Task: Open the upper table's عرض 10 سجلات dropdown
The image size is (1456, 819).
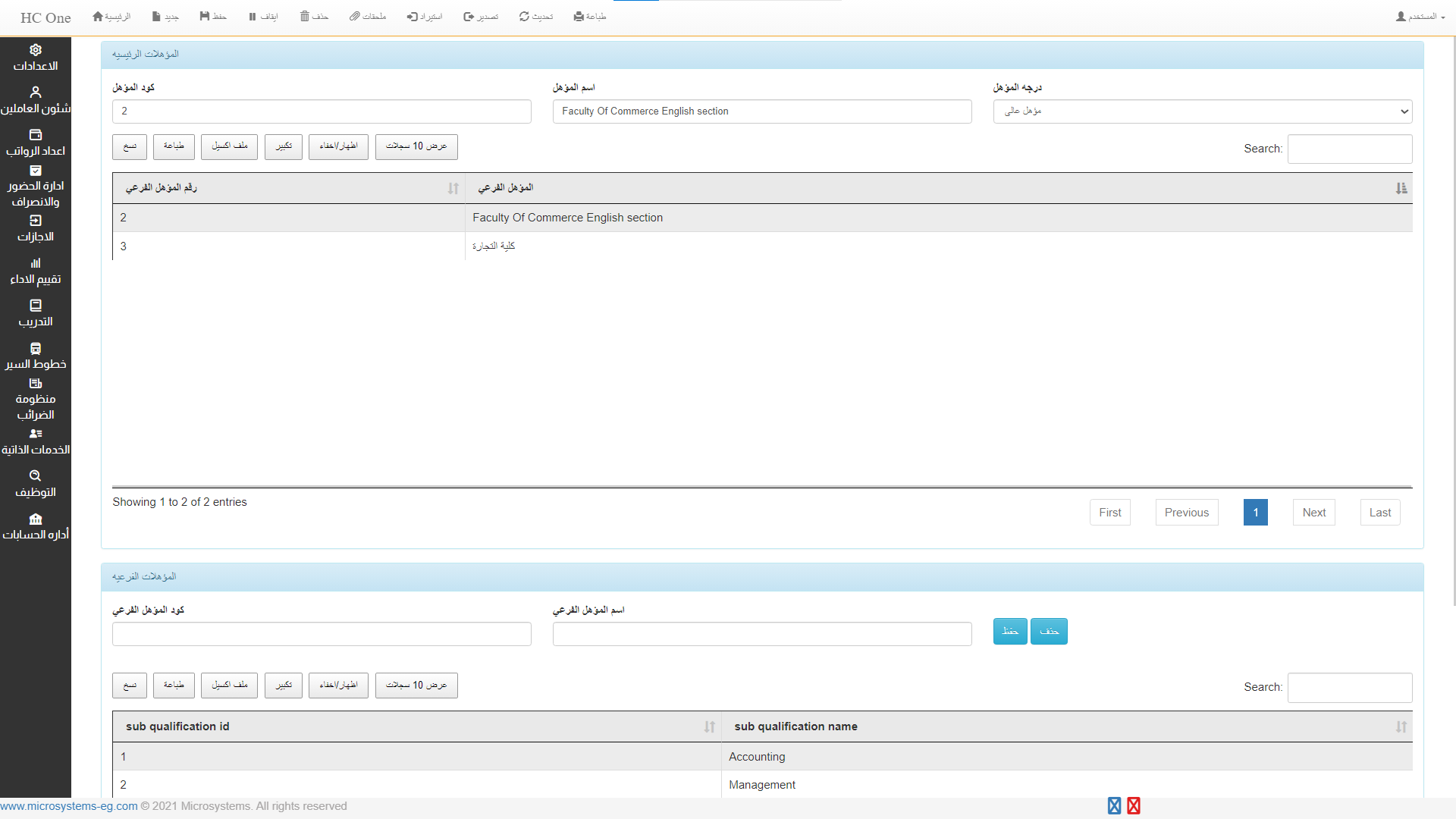Action: click(x=416, y=146)
